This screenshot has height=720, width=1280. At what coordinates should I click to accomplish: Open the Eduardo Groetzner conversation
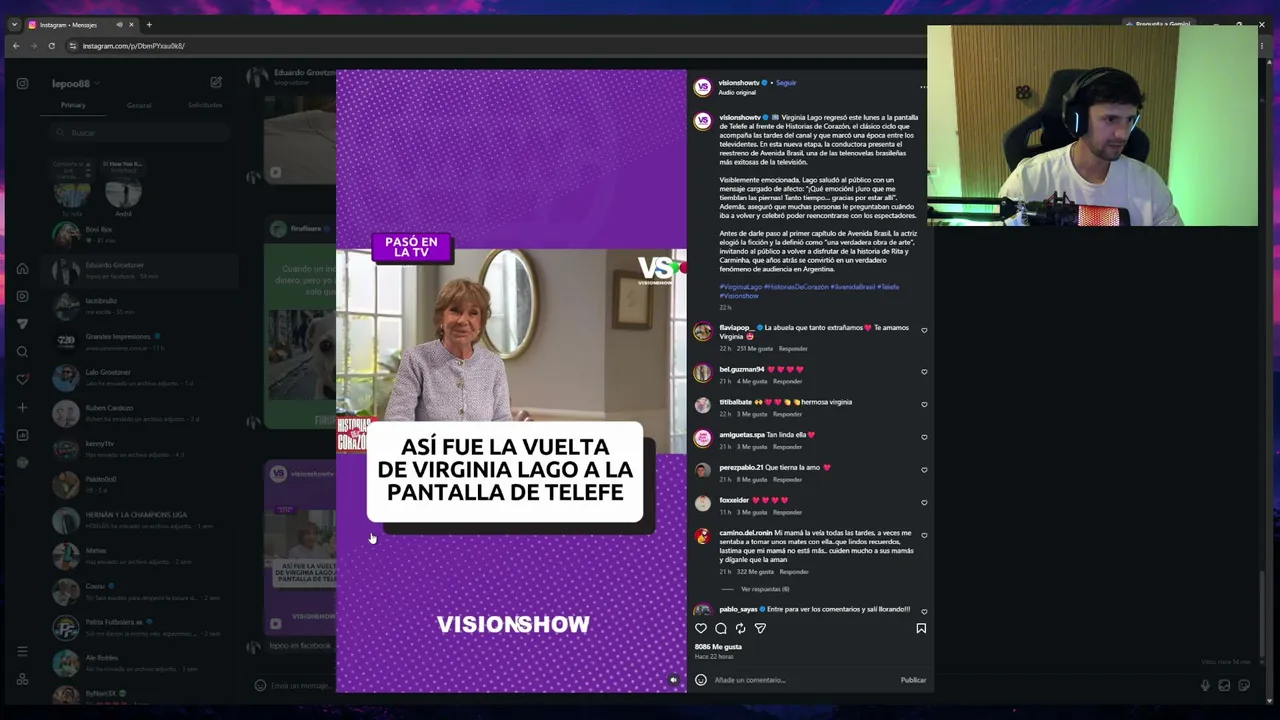point(138,269)
